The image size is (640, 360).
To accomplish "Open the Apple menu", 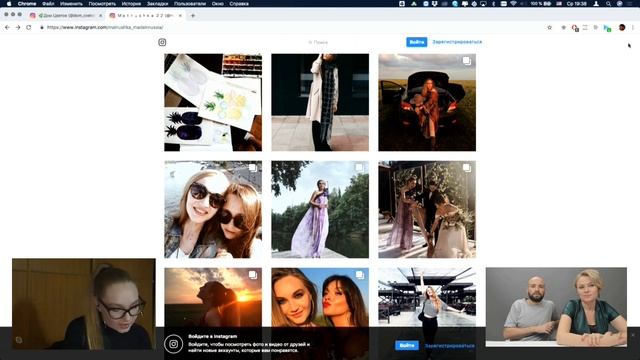I will 9,4.
